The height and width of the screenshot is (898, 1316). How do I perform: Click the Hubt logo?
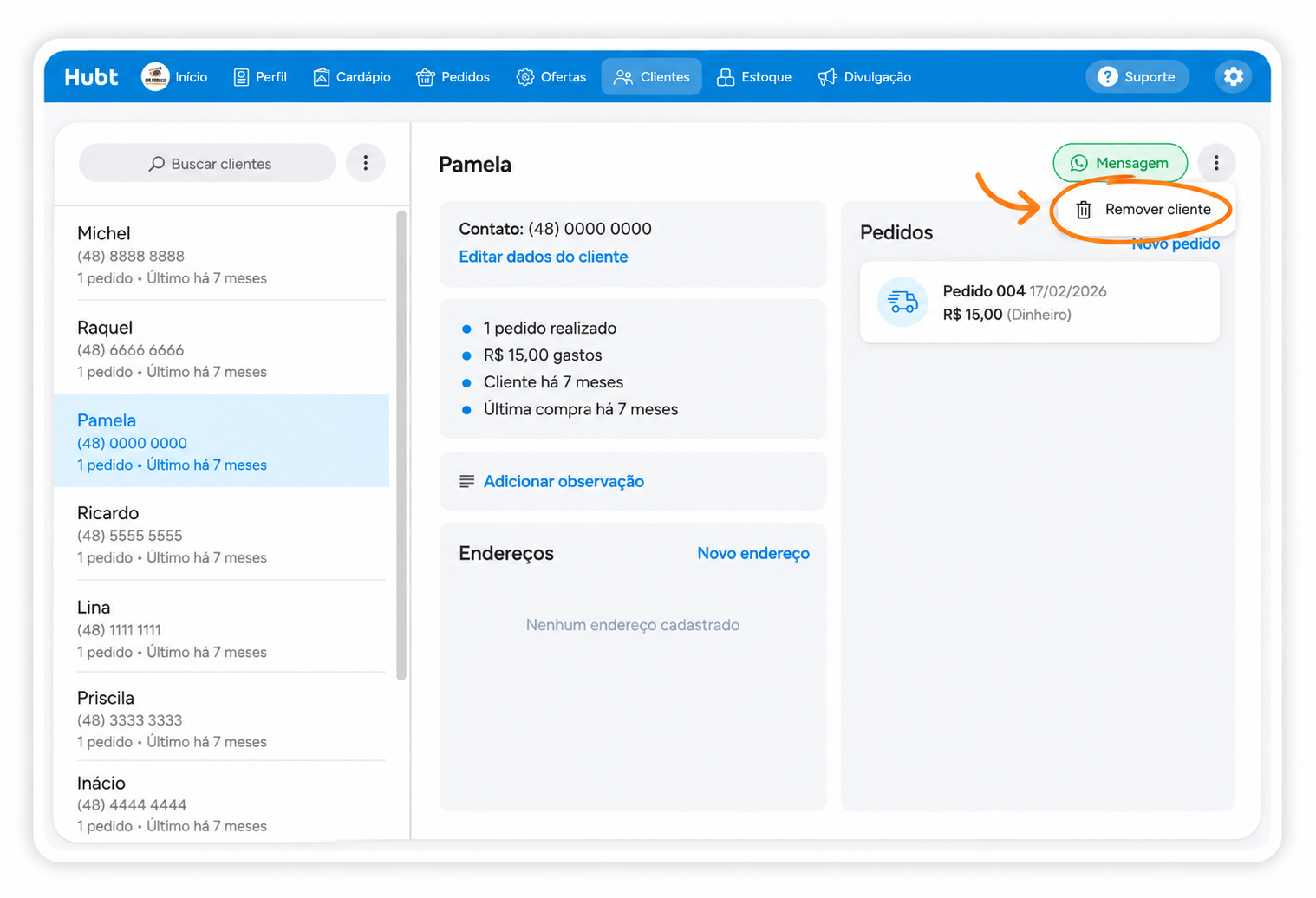click(x=91, y=77)
